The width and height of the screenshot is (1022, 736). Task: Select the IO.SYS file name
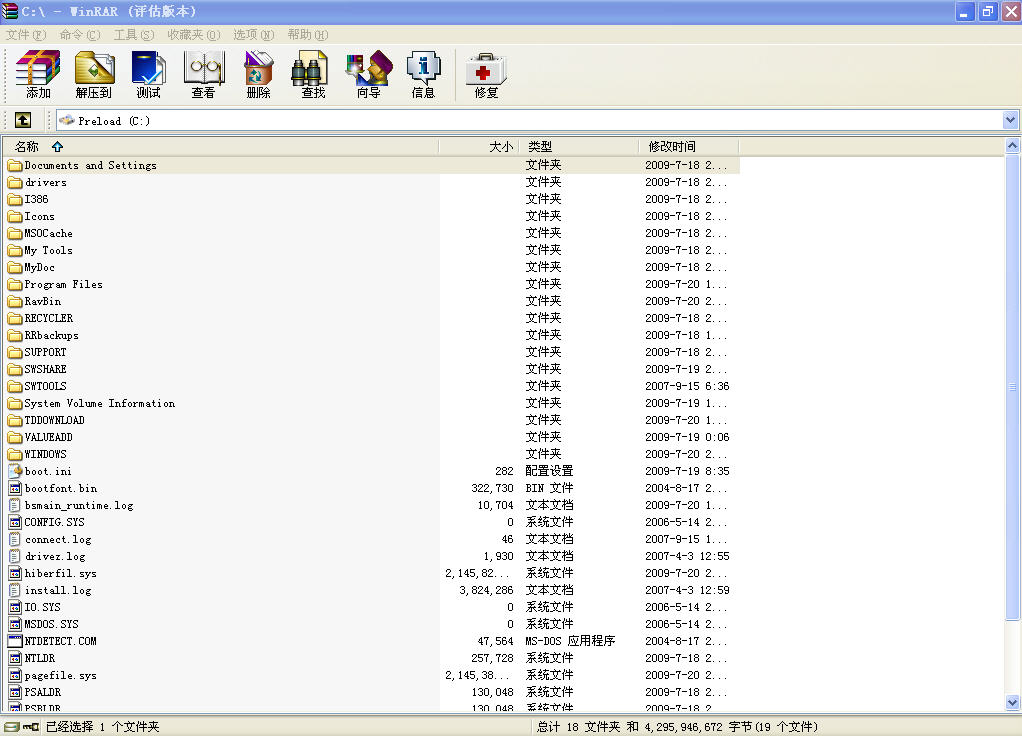(x=42, y=607)
